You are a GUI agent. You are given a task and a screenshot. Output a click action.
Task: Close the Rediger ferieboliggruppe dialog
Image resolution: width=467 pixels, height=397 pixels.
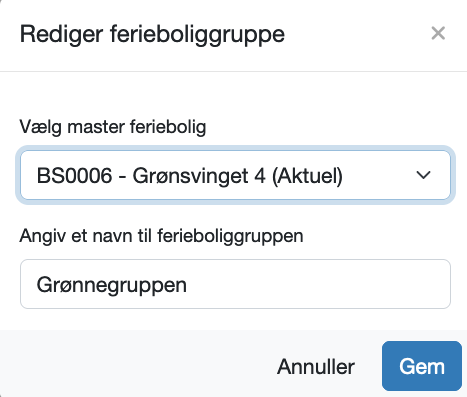pyautogui.click(x=438, y=33)
